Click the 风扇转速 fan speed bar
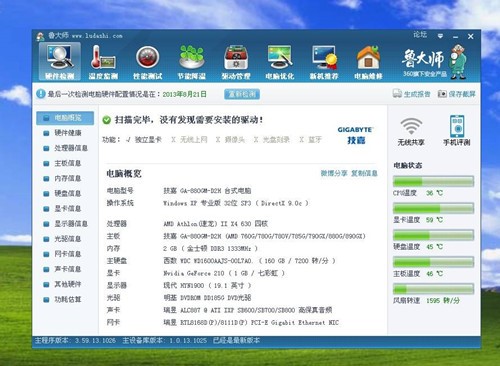The height and width of the screenshot is (366, 500). 433,289
